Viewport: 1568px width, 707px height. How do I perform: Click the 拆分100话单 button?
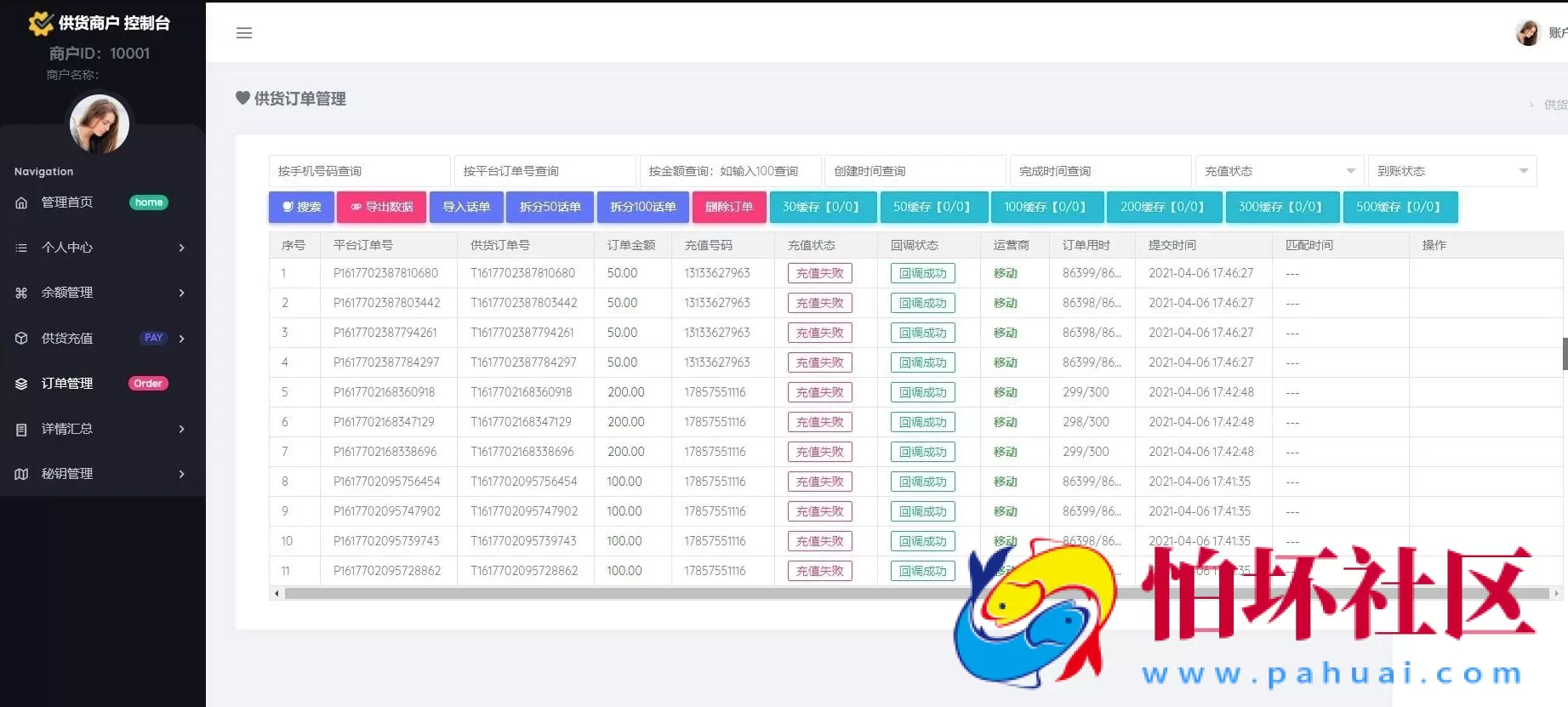tap(642, 207)
